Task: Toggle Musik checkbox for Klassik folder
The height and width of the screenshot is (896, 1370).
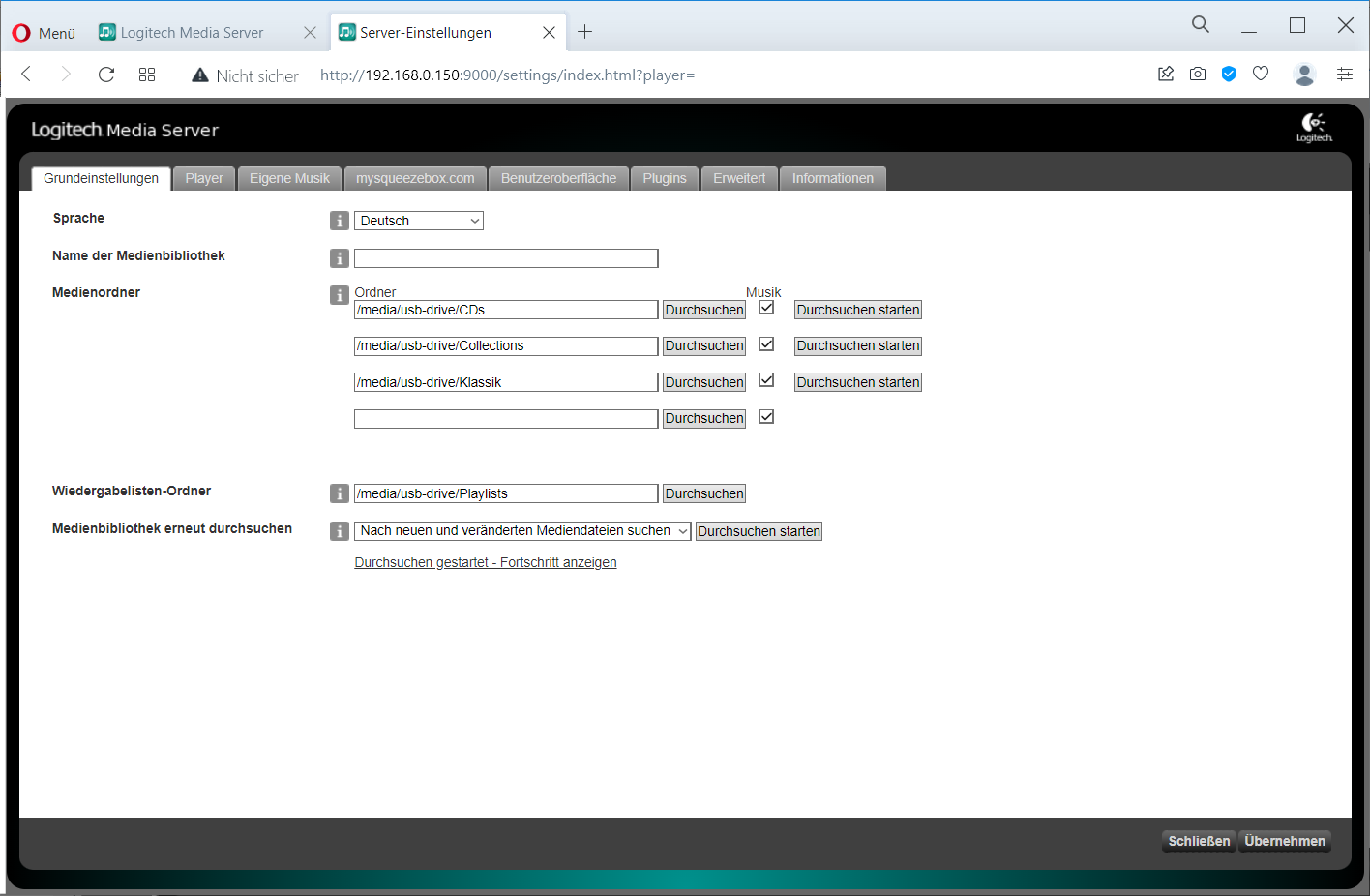Action: click(x=766, y=380)
